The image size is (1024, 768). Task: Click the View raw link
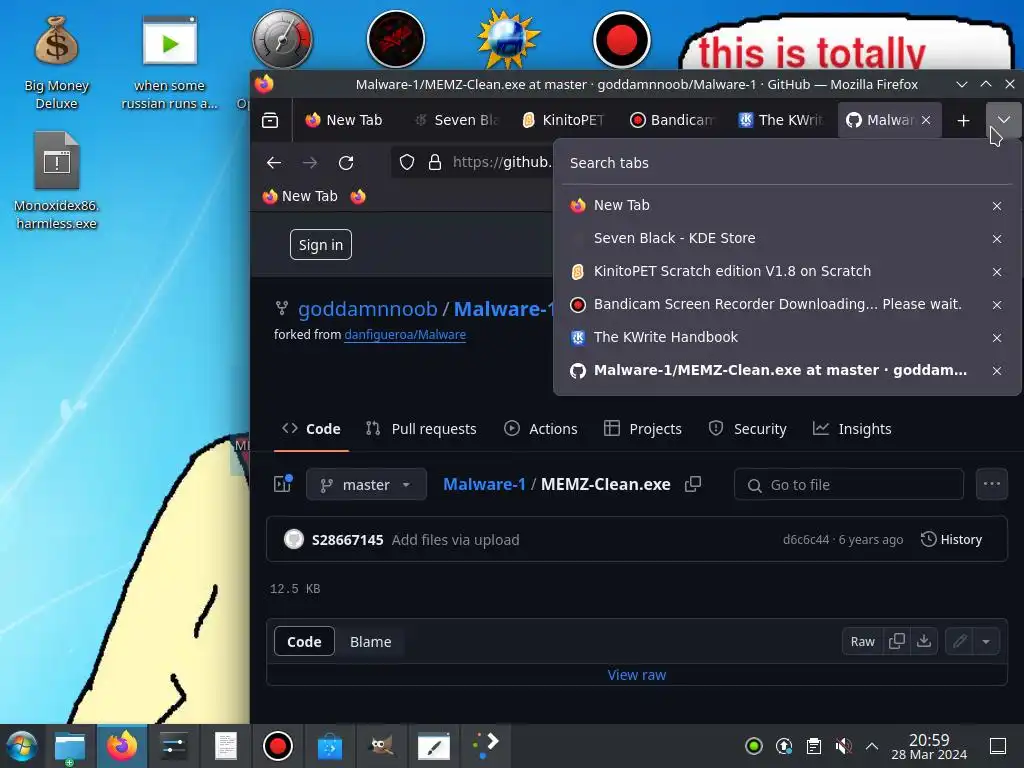pyautogui.click(x=637, y=675)
